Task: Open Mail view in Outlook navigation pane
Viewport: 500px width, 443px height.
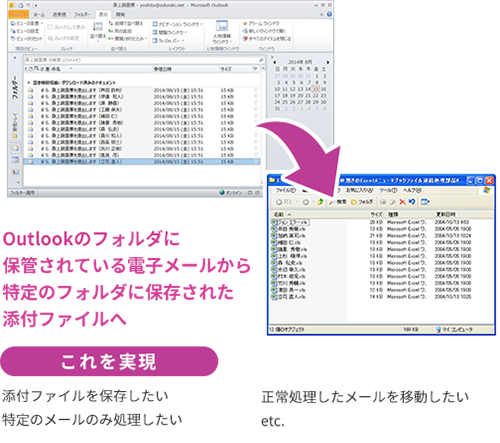Action: click(15, 148)
